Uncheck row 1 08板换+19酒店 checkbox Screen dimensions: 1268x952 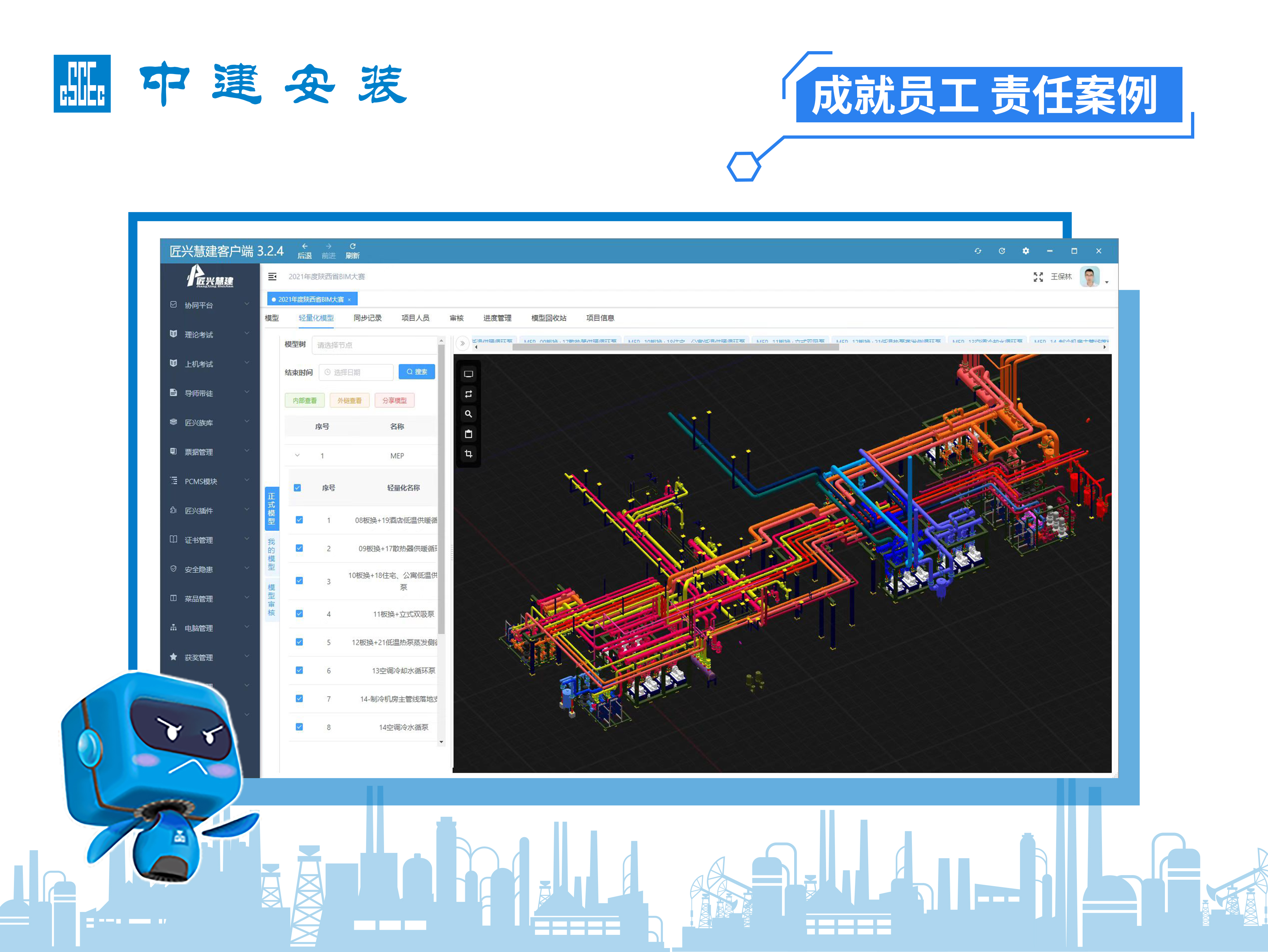click(x=299, y=520)
